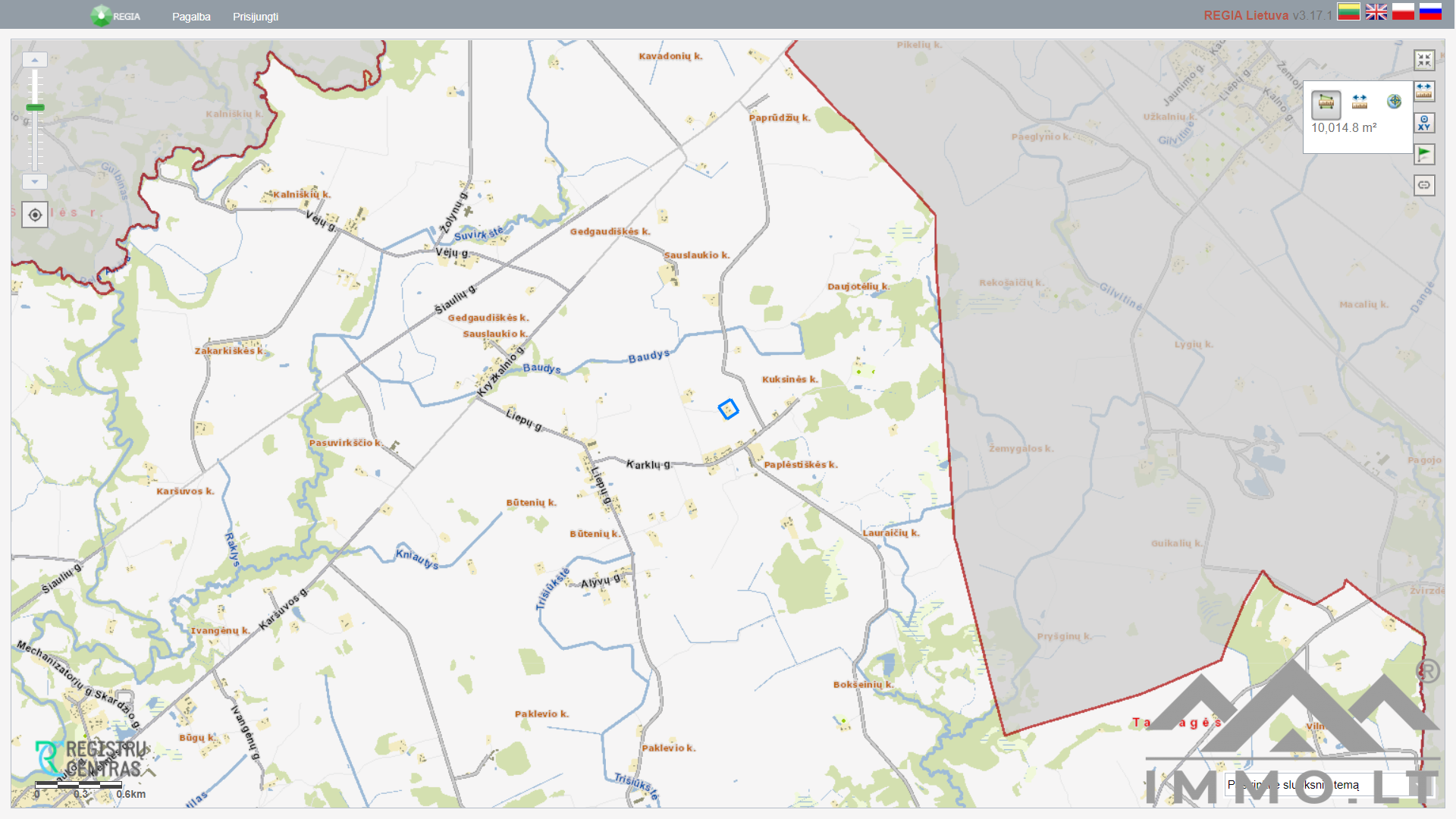
Task: Click the Ivangėnų k. label
Action: (220, 631)
